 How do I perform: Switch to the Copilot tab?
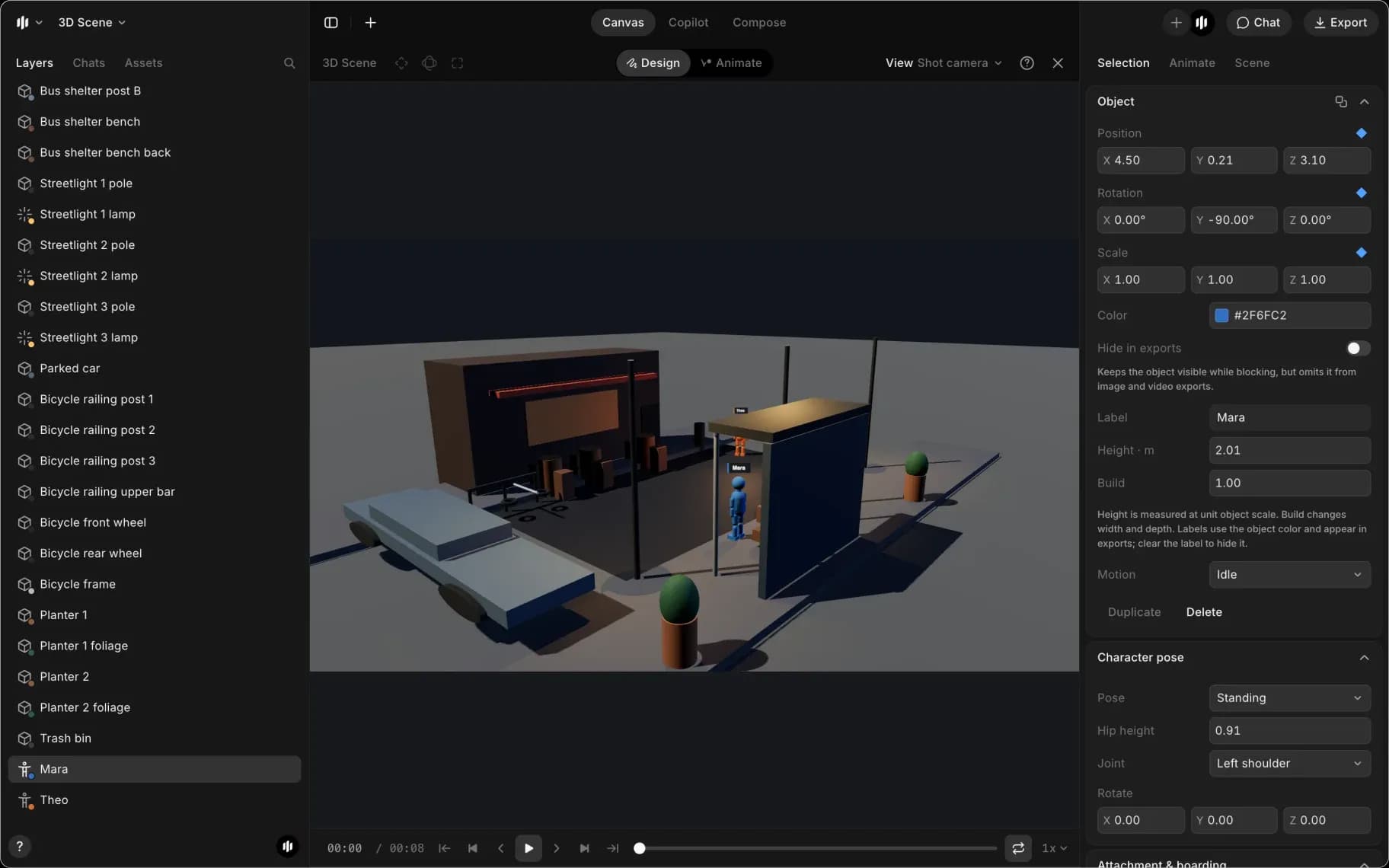[688, 23]
